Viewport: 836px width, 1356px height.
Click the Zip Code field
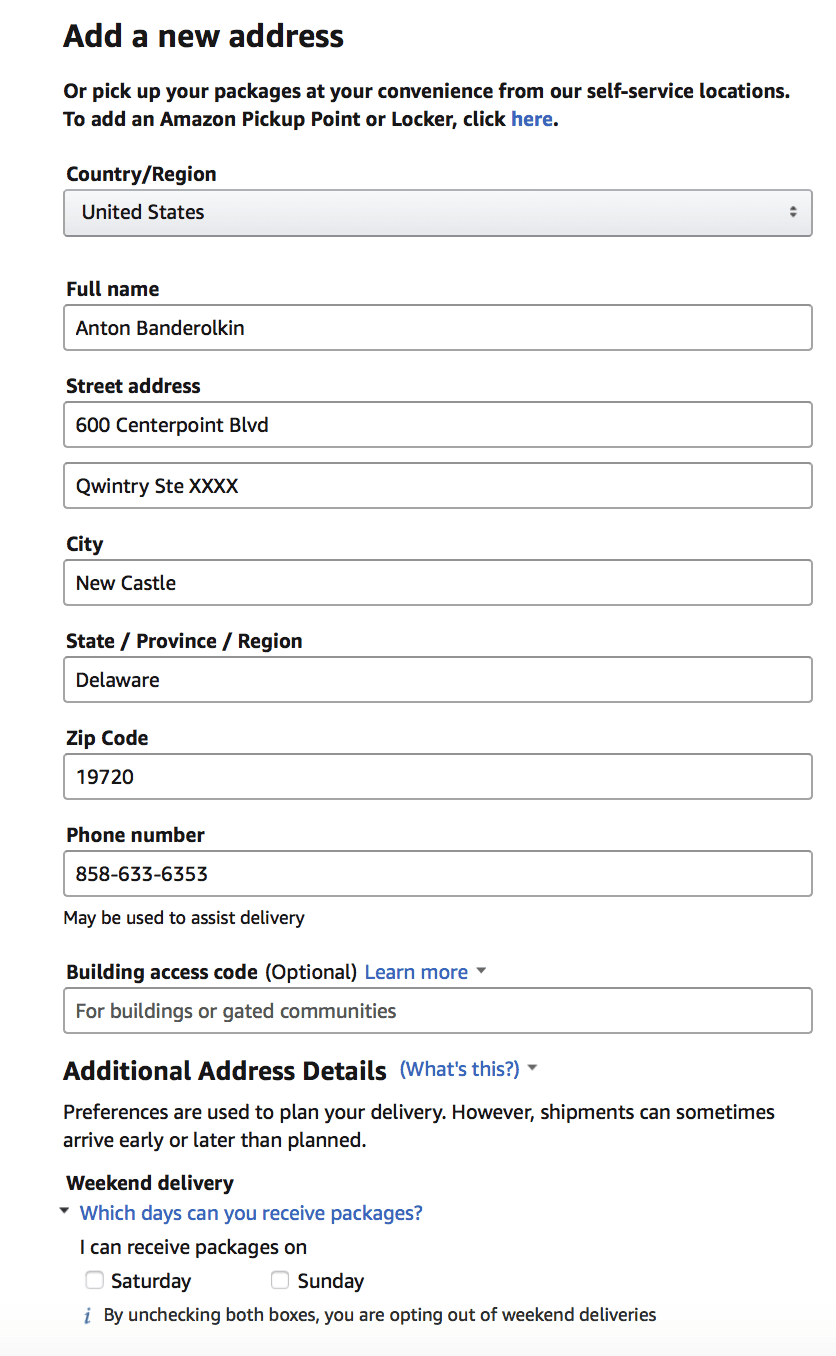coord(438,777)
